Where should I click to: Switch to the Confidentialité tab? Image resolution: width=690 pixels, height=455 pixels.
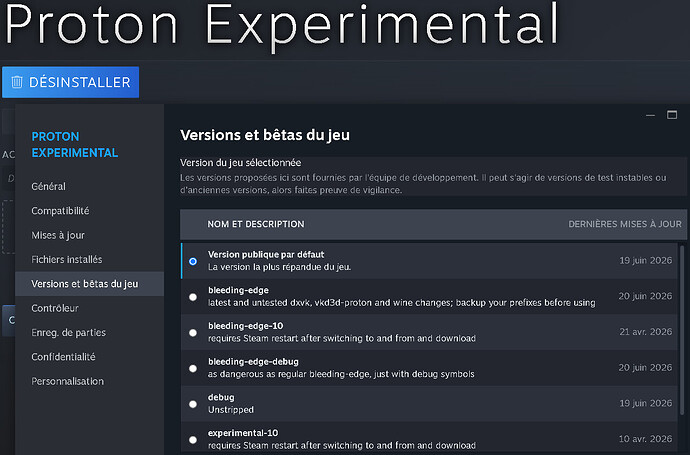[x=63, y=357]
